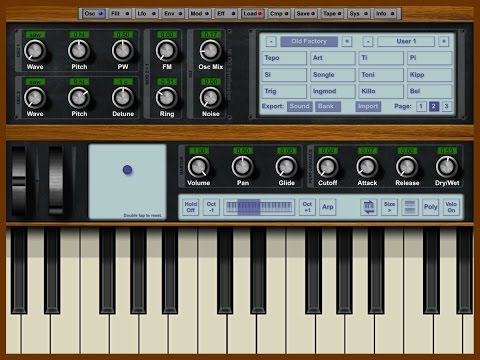Click minus button left of User 1
Image resolution: width=480 pixels, height=360 pixels.
tap(368, 41)
